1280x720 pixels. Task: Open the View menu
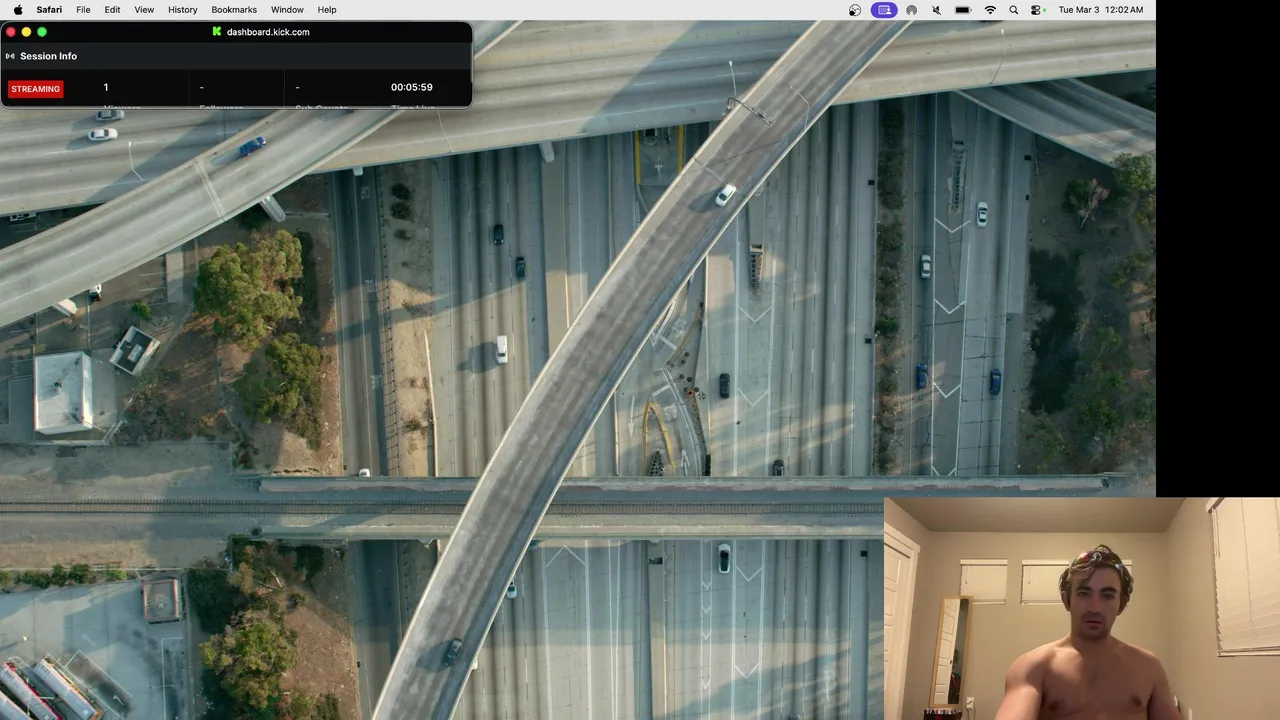coord(144,10)
